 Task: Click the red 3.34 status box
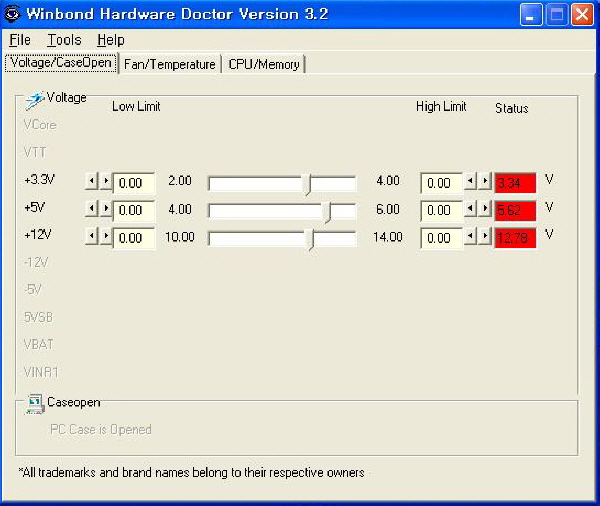(515, 183)
